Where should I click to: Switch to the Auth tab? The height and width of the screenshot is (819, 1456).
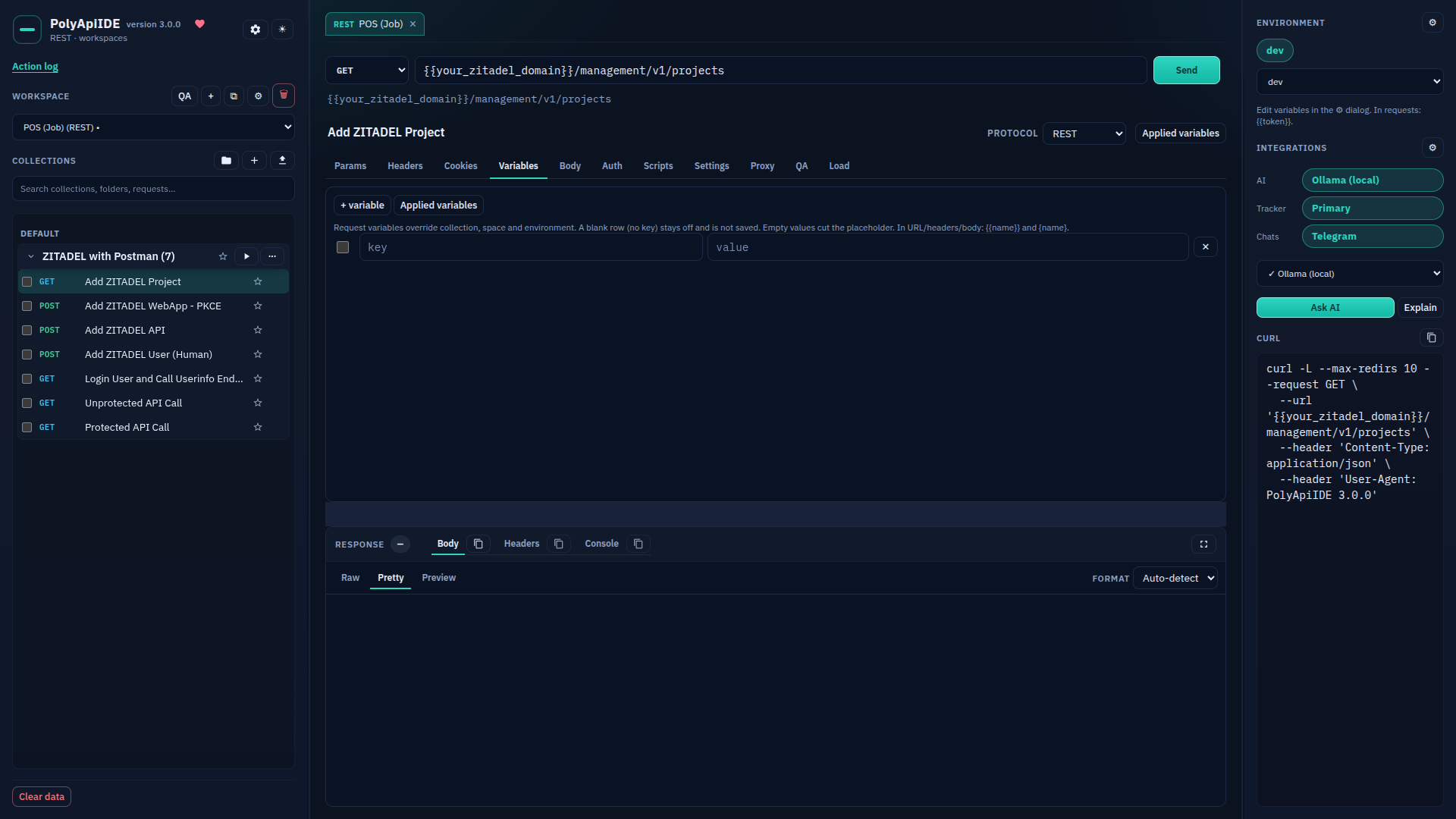(x=612, y=166)
